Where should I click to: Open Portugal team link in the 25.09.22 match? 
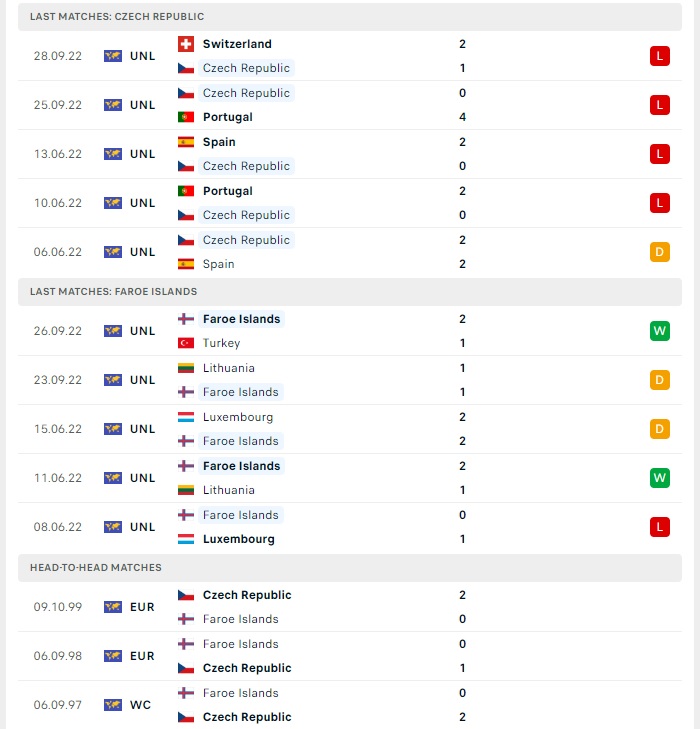coord(228,117)
